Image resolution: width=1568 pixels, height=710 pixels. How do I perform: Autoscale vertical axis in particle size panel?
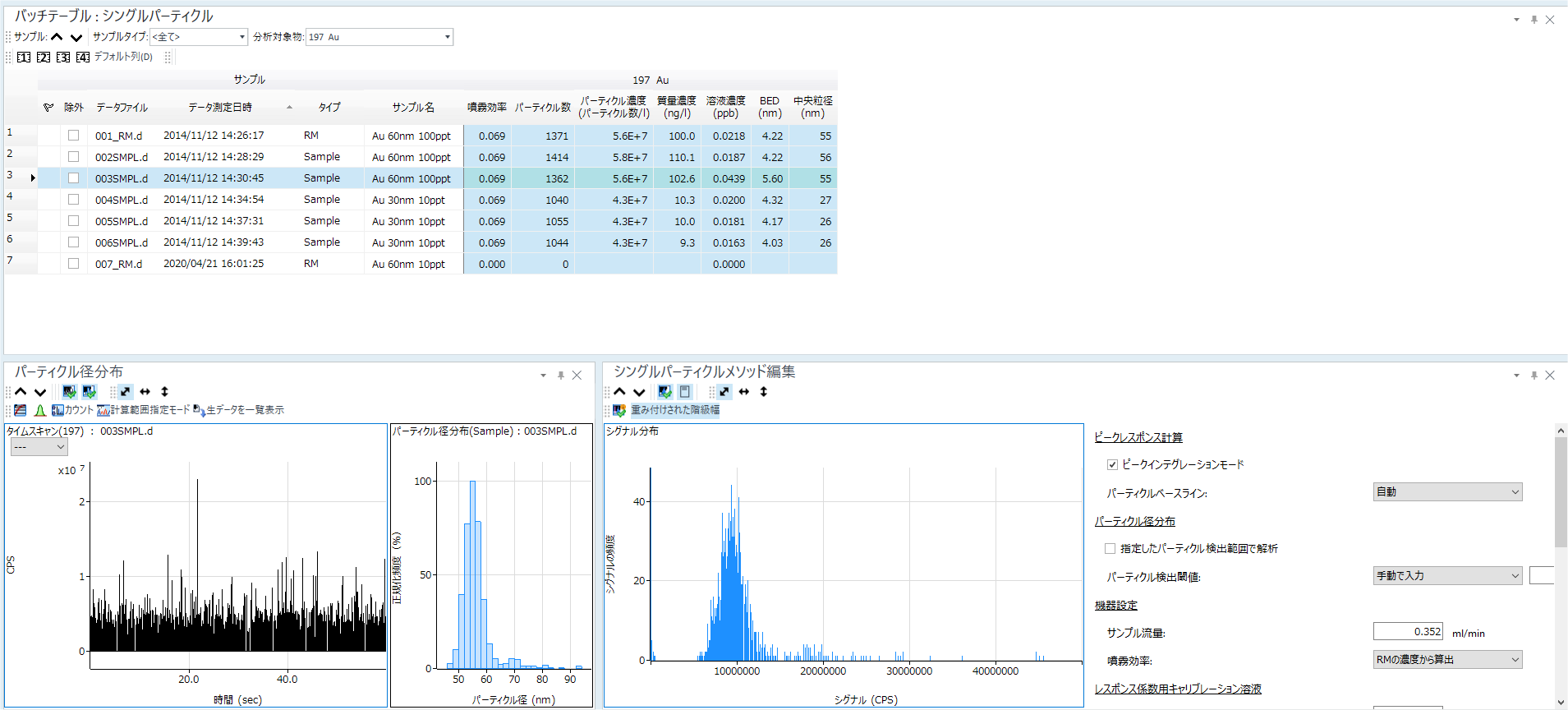164,392
